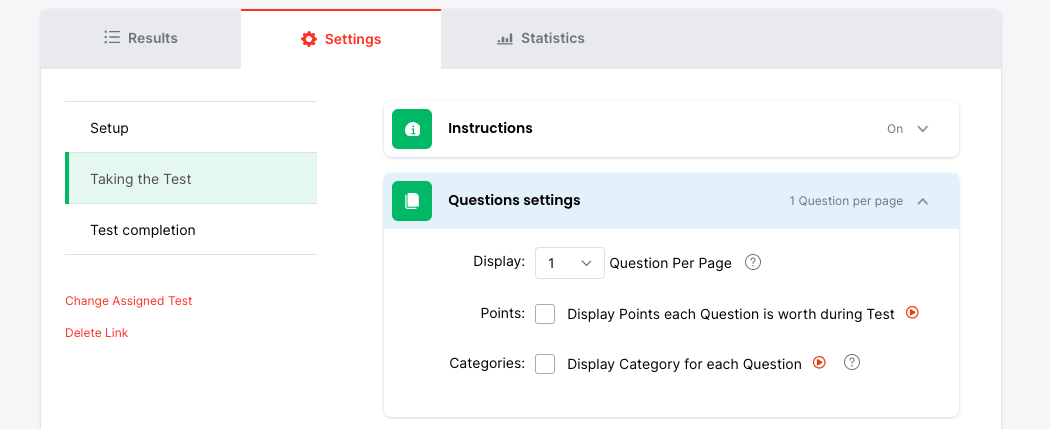Expand the Instructions section chevron
Screen dimensions: 1050x429
(923, 129)
